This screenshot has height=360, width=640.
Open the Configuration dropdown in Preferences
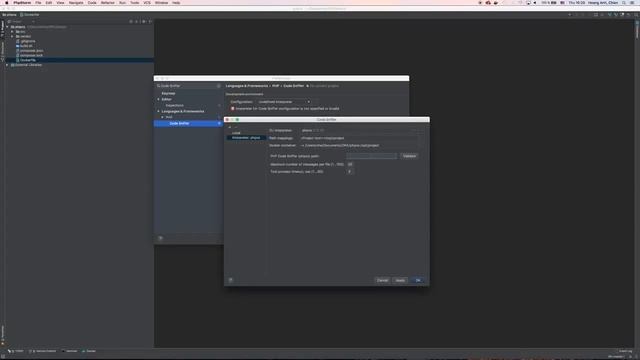[284, 102]
